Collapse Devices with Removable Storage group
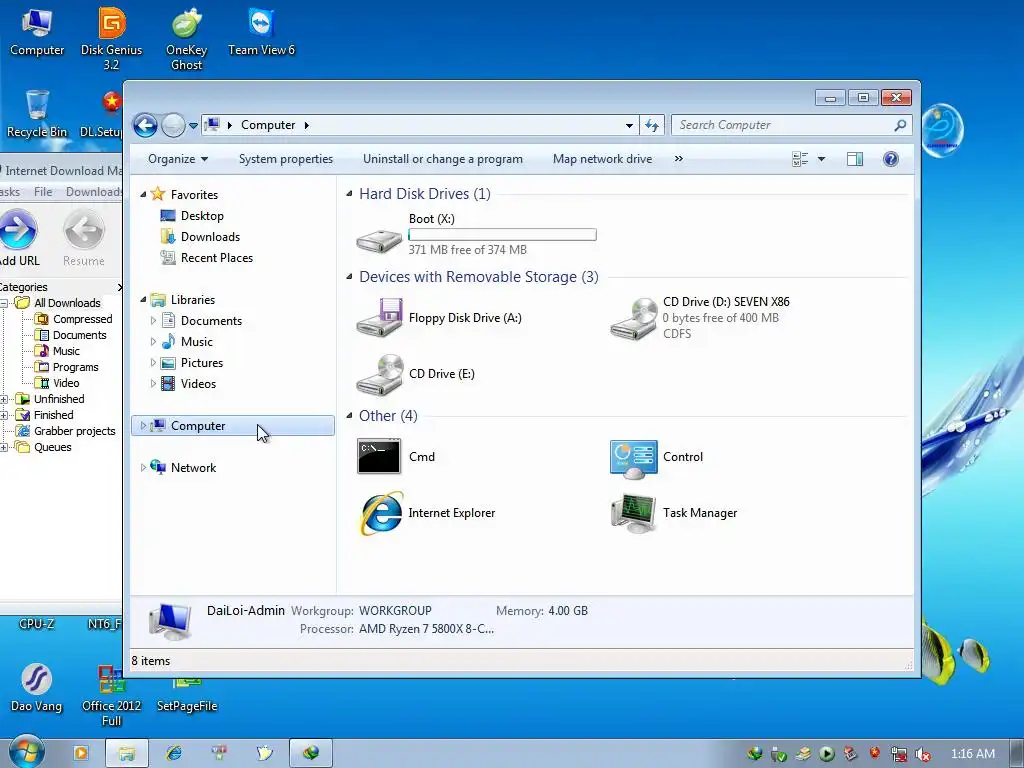Image resolution: width=1024 pixels, height=768 pixels. [x=349, y=276]
